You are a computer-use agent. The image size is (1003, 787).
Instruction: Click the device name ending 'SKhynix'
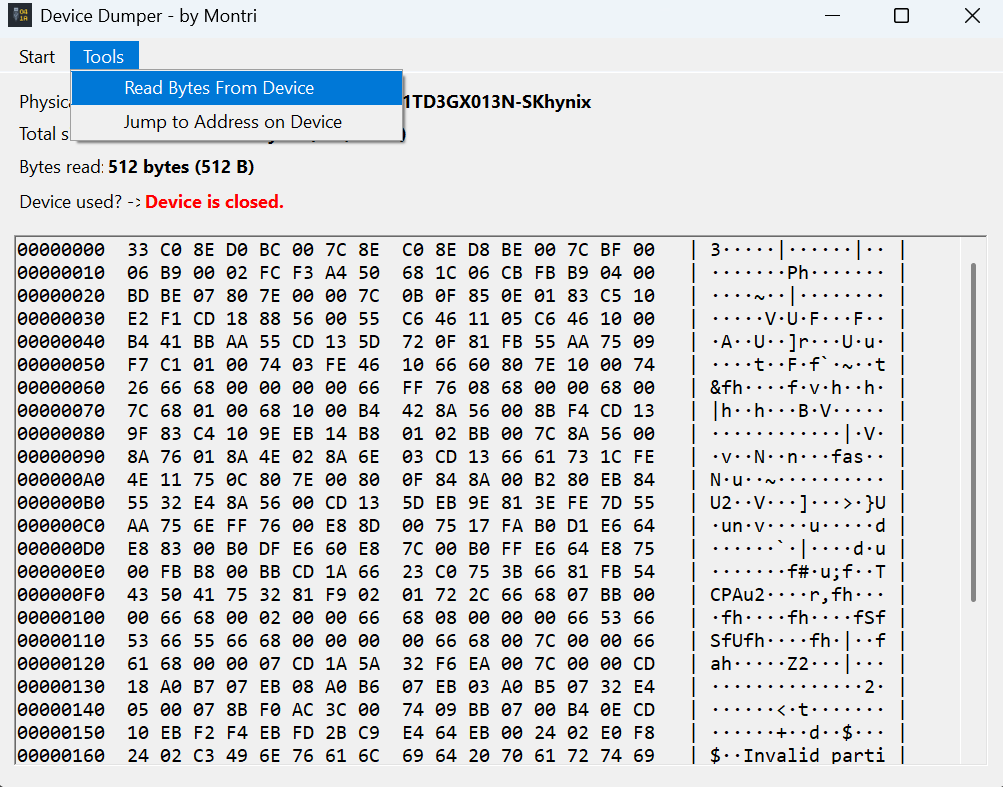pos(497,102)
